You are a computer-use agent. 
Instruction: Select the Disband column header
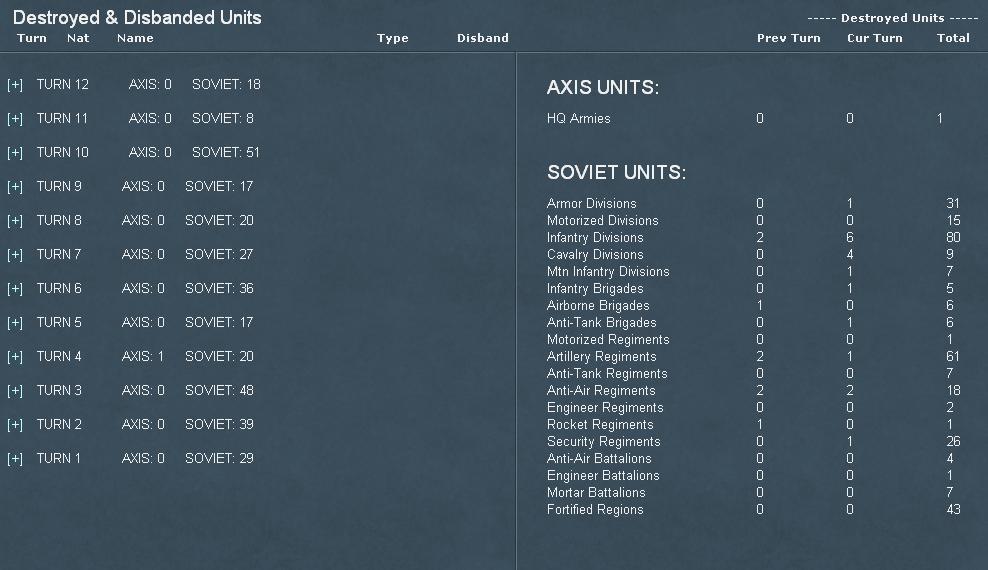tap(483, 38)
